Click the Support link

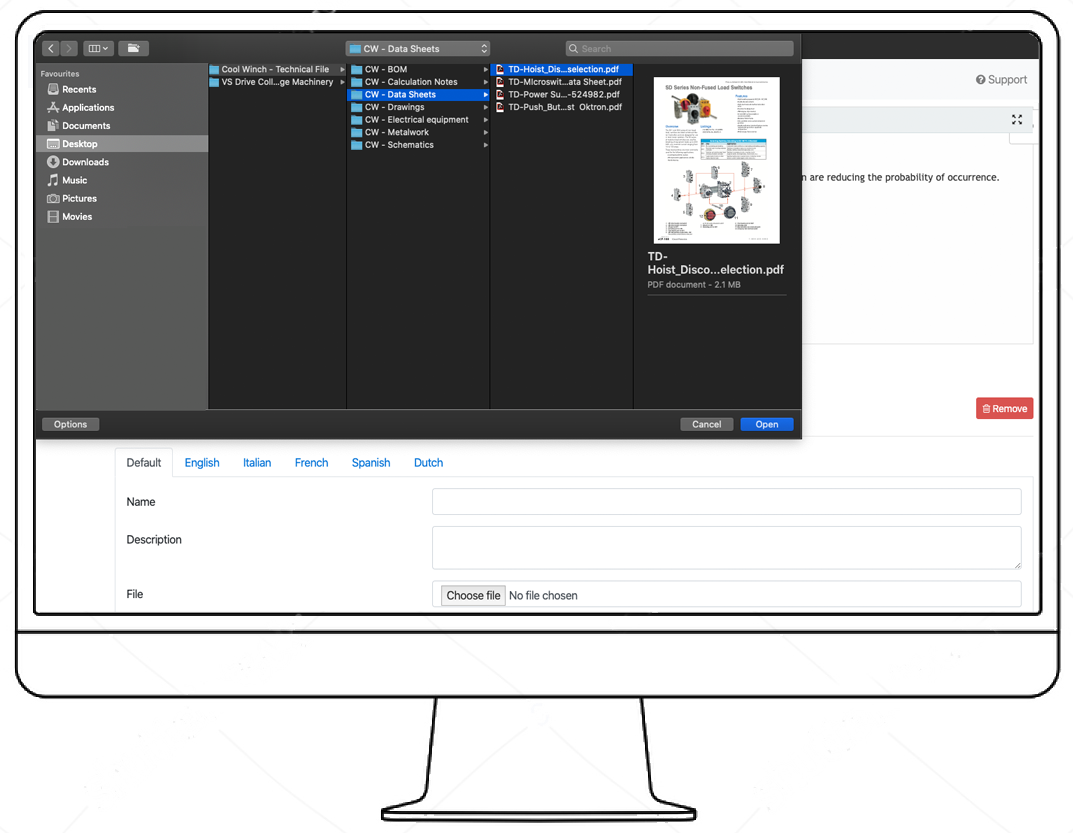tap(1001, 79)
